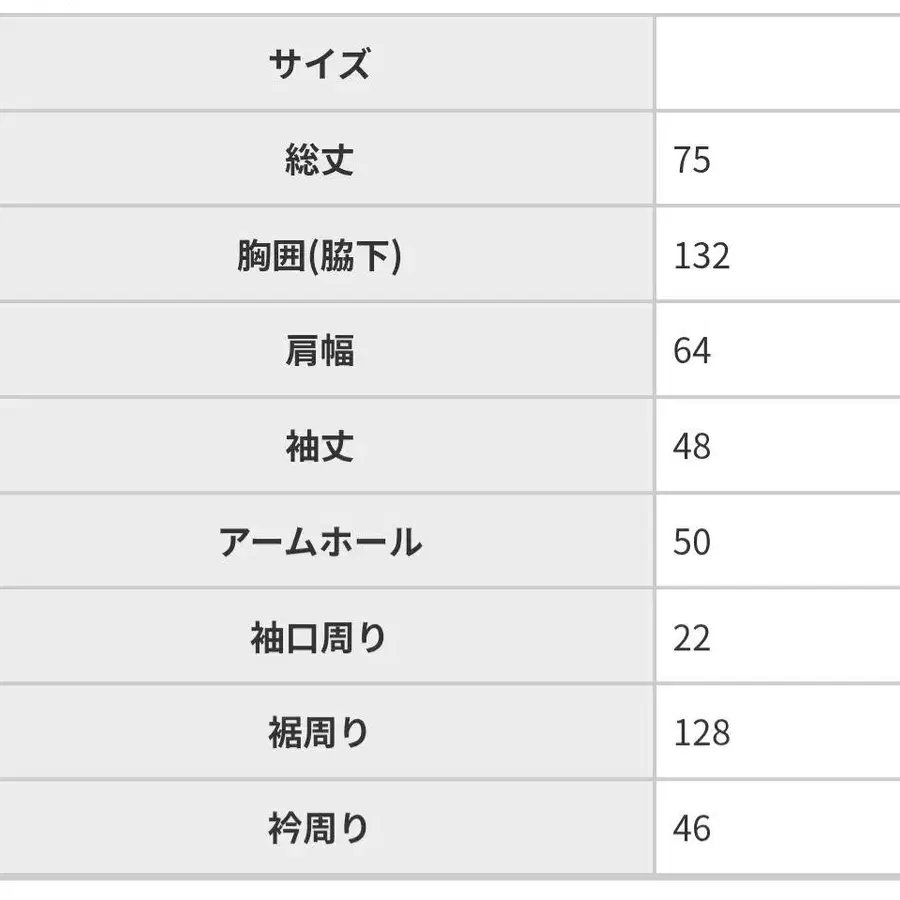This screenshot has width=900, height=900.
Task: Click the 総丈 value 75
Action: pyautogui.click(x=692, y=160)
